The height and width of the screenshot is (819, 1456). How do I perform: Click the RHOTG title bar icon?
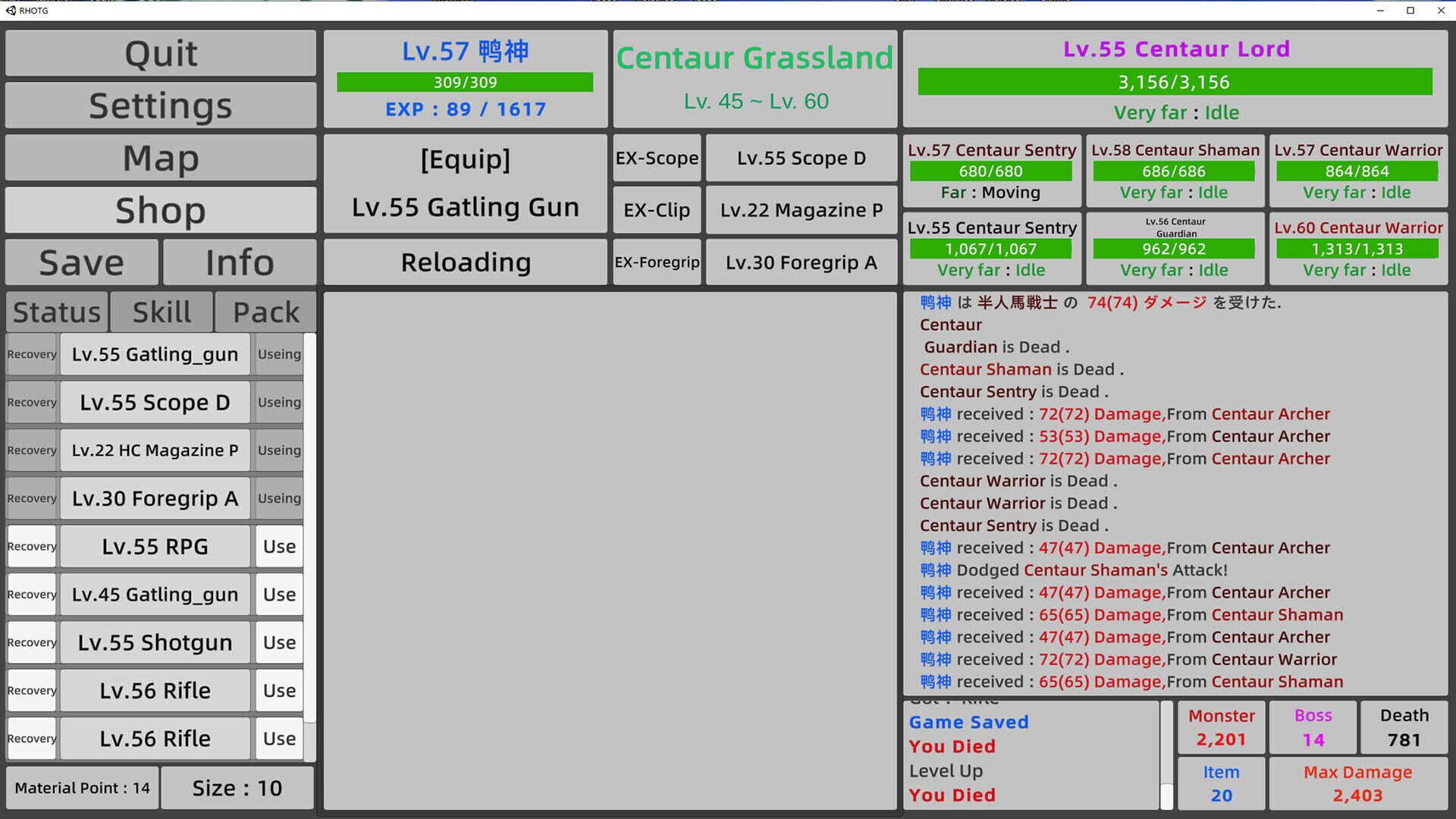[11, 11]
